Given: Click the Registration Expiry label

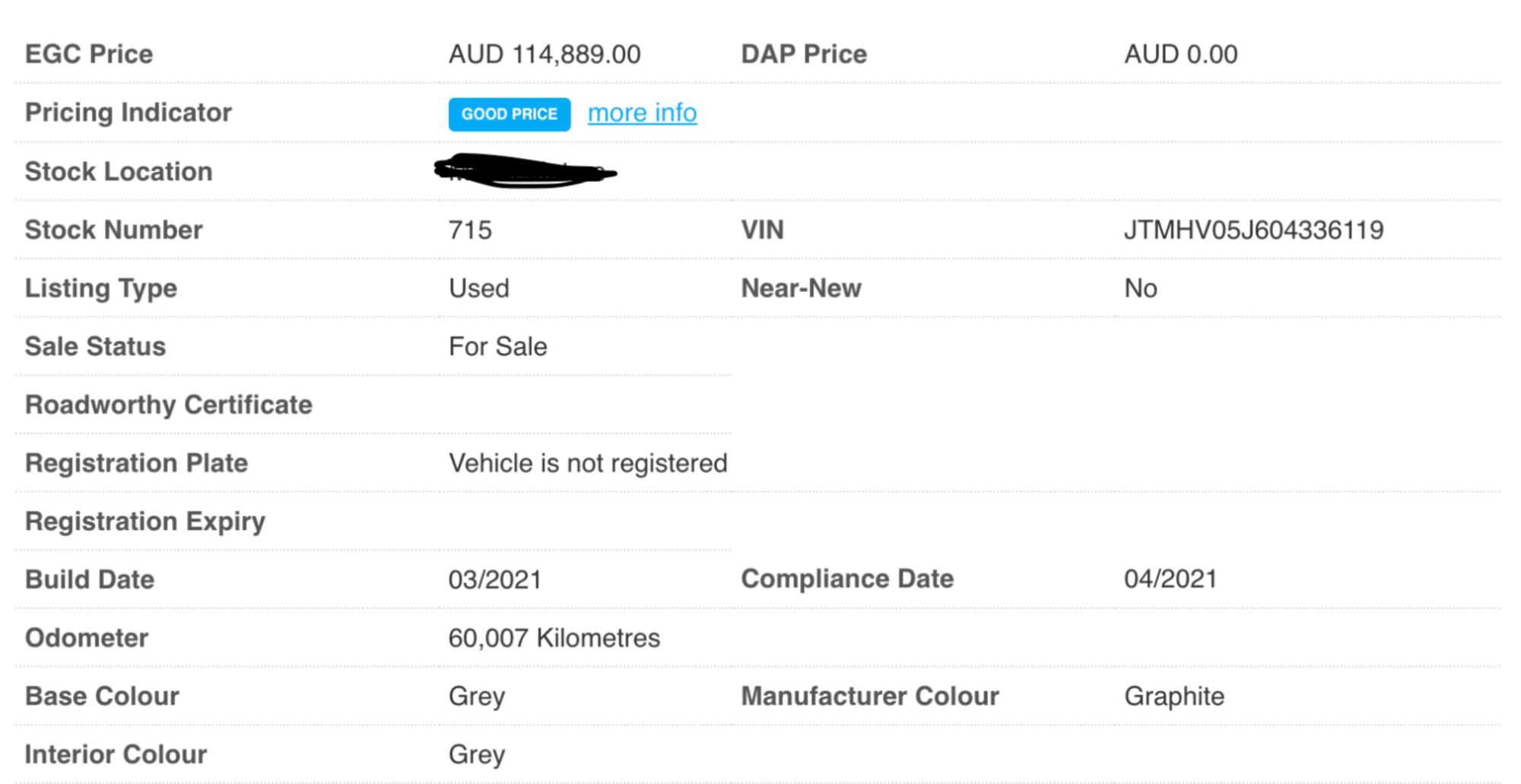Looking at the screenshot, I should point(144,521).
